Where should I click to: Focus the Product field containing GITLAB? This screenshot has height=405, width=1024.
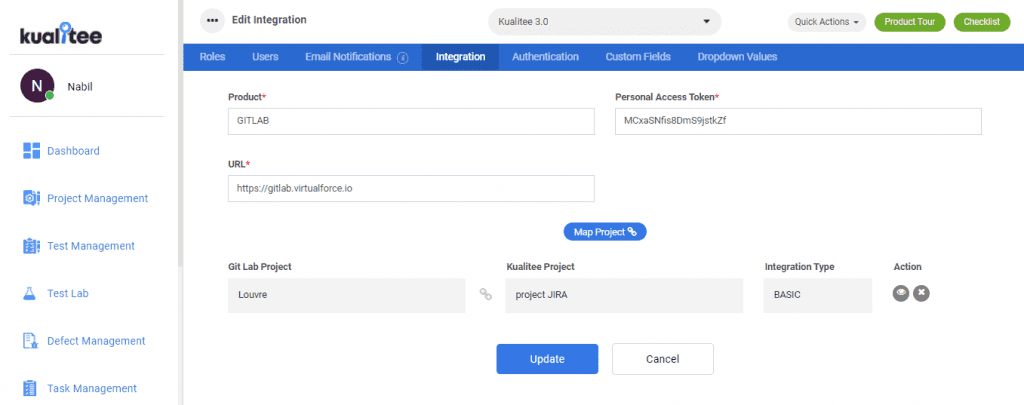click(411, 122)
